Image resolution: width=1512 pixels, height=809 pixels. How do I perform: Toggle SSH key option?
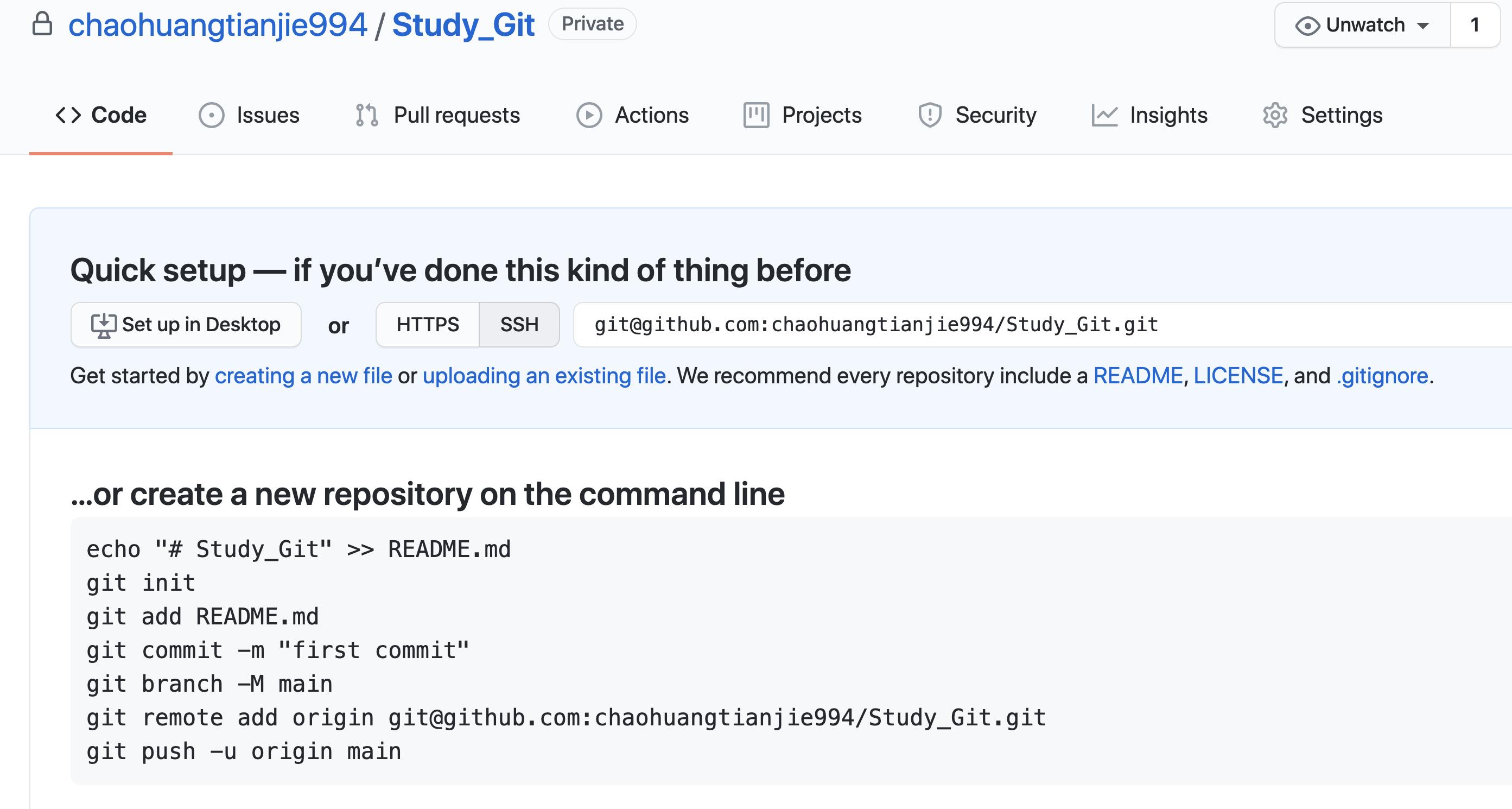[x=519, y=324]
